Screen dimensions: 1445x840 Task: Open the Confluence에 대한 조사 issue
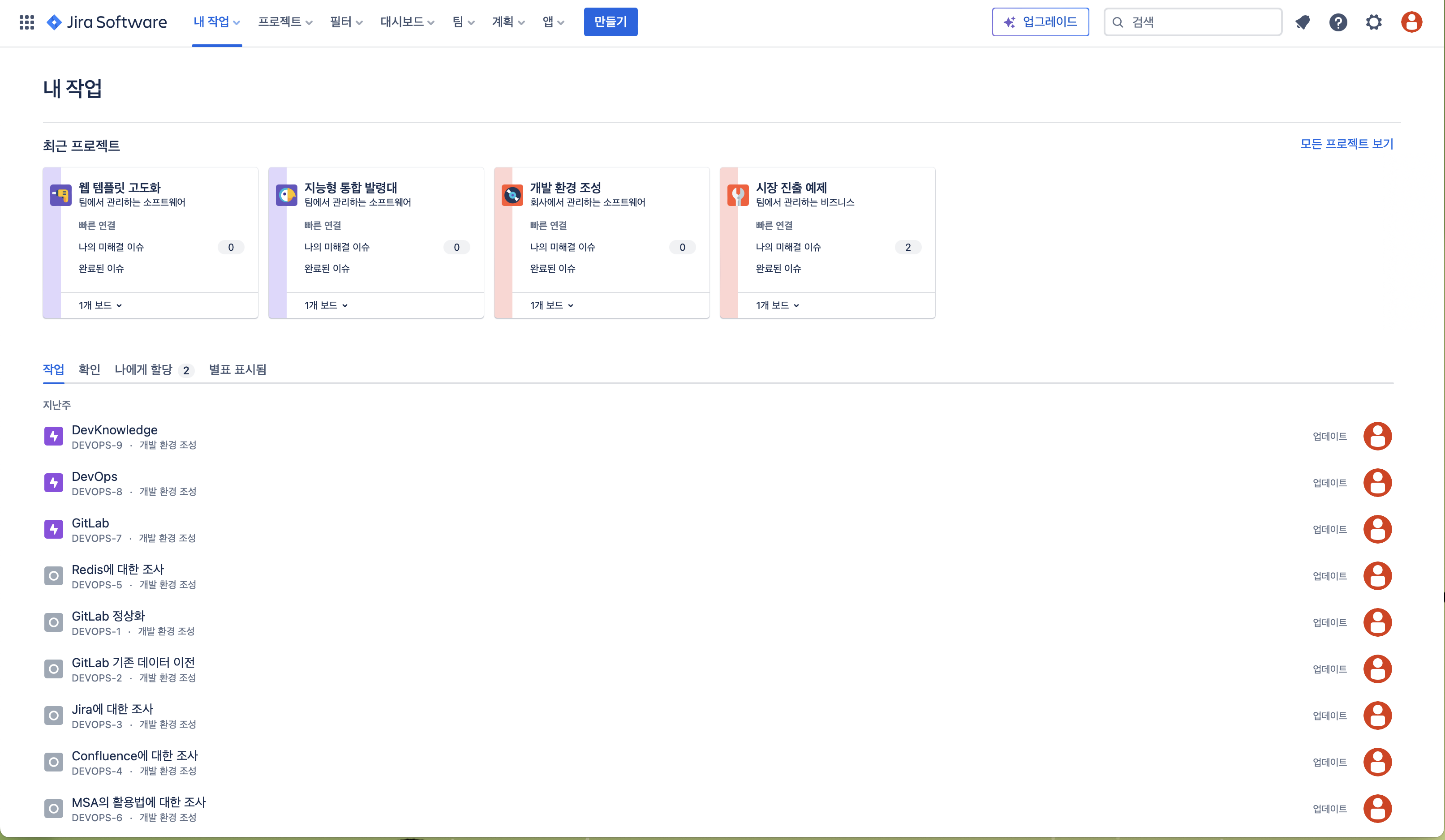tap(135, 756)
